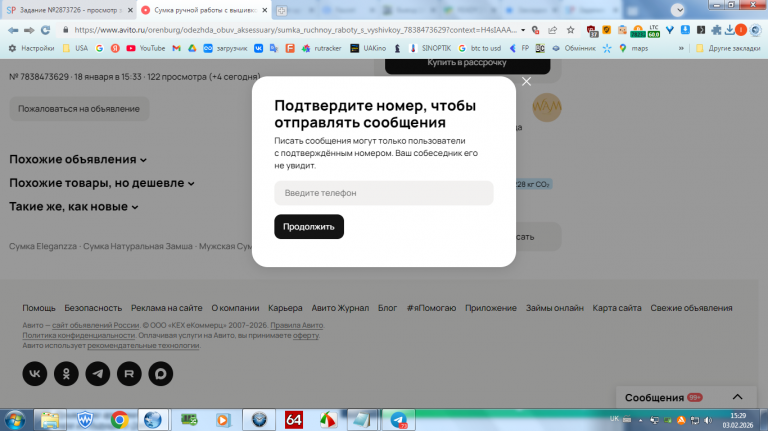768x431 pixels.
Task: Open the Обмінник bookmark
Action: pos(574,48)
